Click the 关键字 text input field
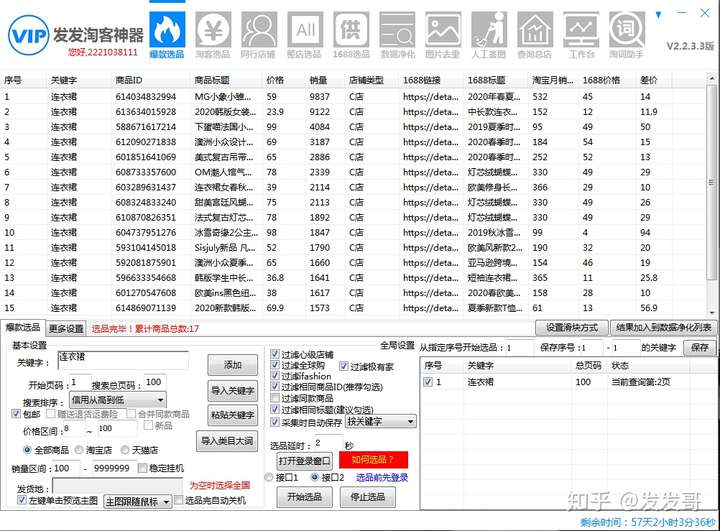This screenshot has height=531, width=720. 123,361
